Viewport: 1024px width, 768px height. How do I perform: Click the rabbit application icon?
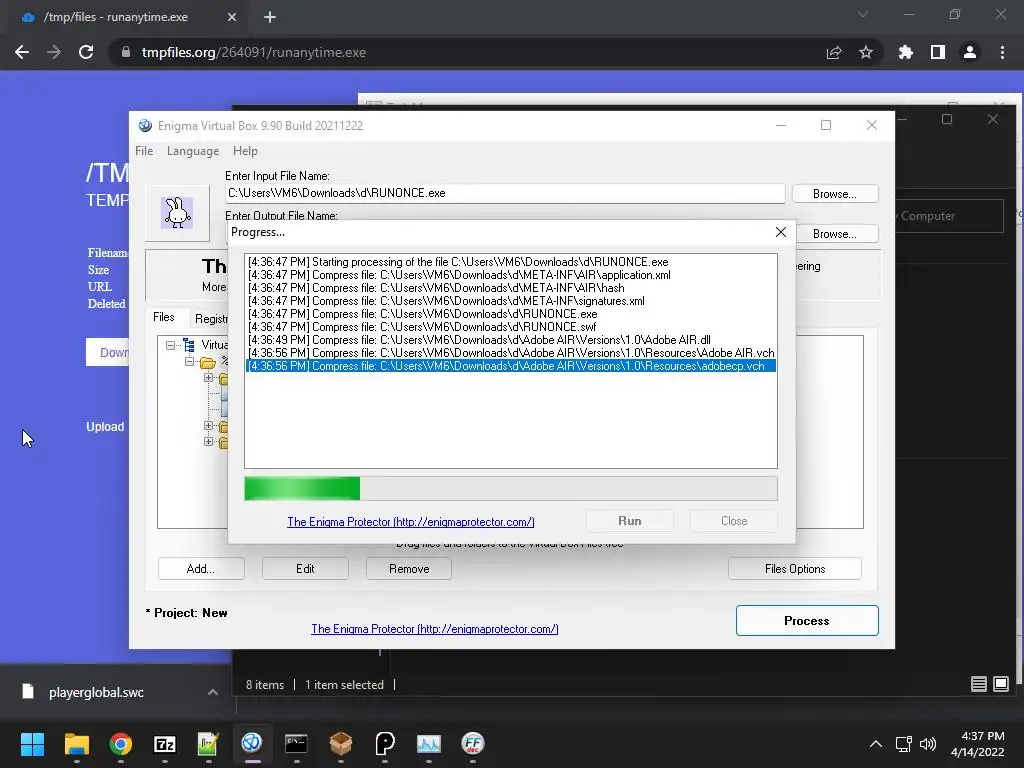(x=177, y=213)
